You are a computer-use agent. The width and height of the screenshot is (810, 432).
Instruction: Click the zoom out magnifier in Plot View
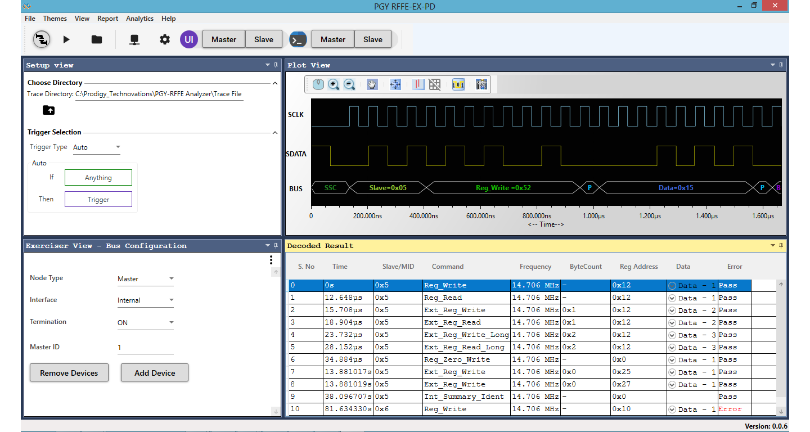pos(350,84)
